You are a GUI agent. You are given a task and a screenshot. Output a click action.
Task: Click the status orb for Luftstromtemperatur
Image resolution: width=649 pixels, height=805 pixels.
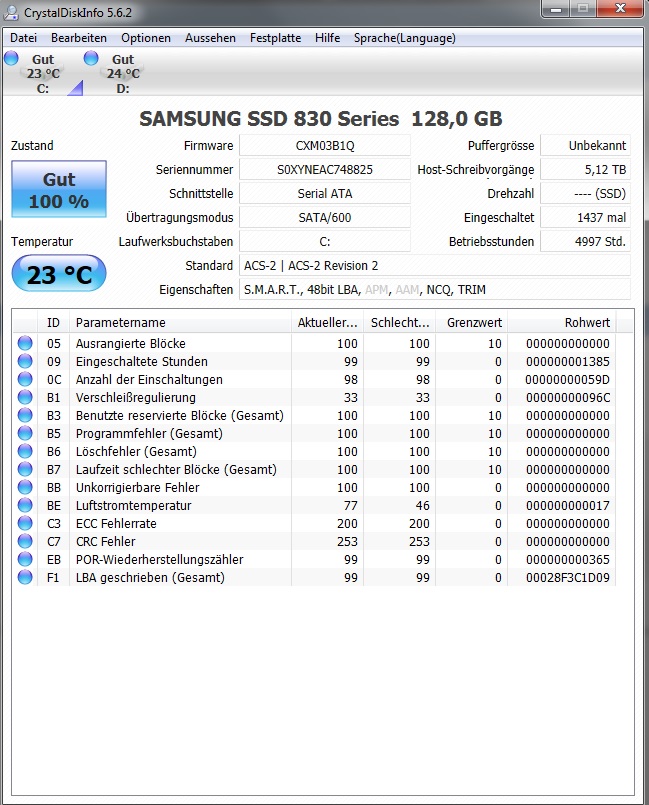(25, 505)
